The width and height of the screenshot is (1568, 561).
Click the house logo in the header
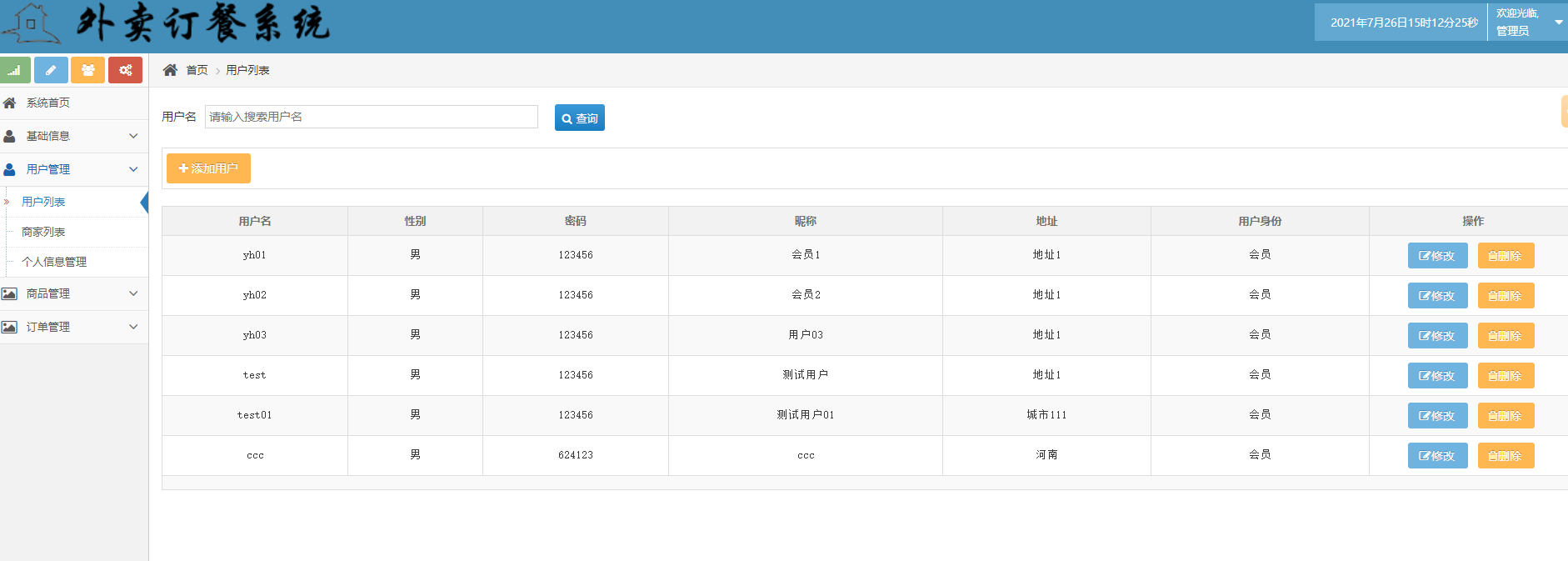pos(31,23)
